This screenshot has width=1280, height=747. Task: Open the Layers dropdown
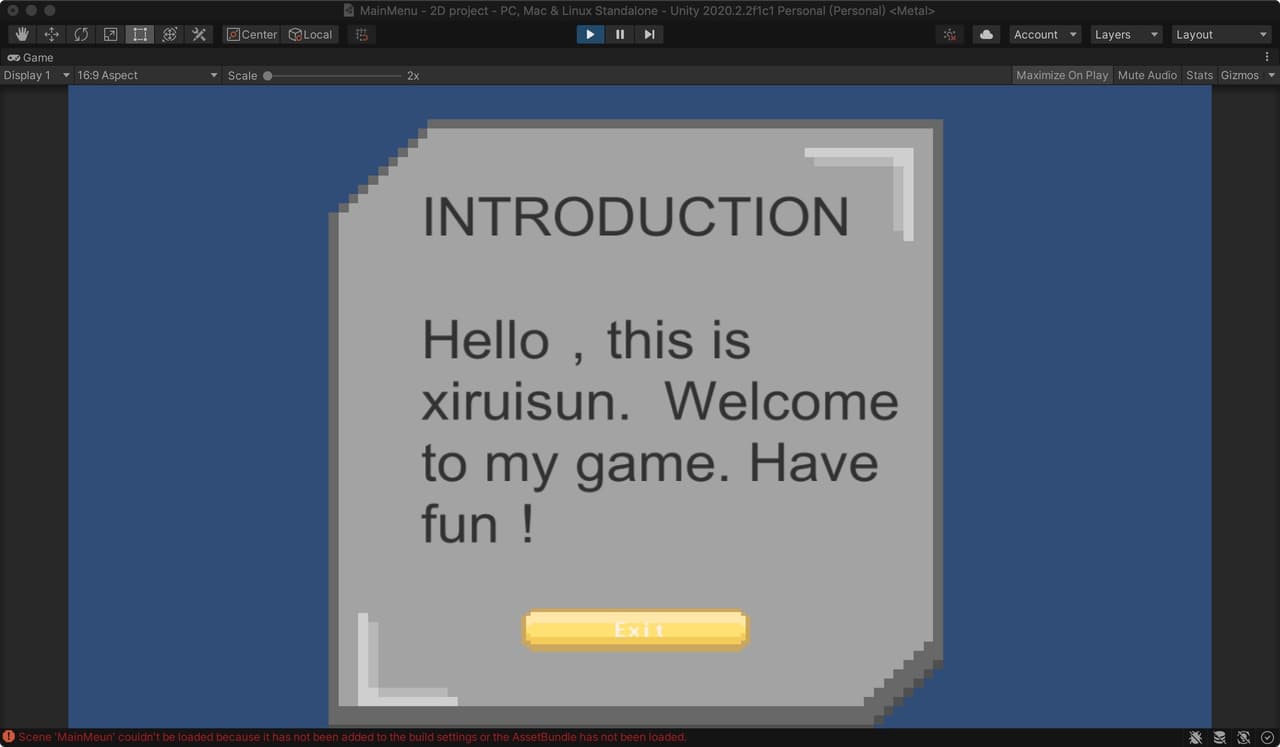[x=1126, y=34]
